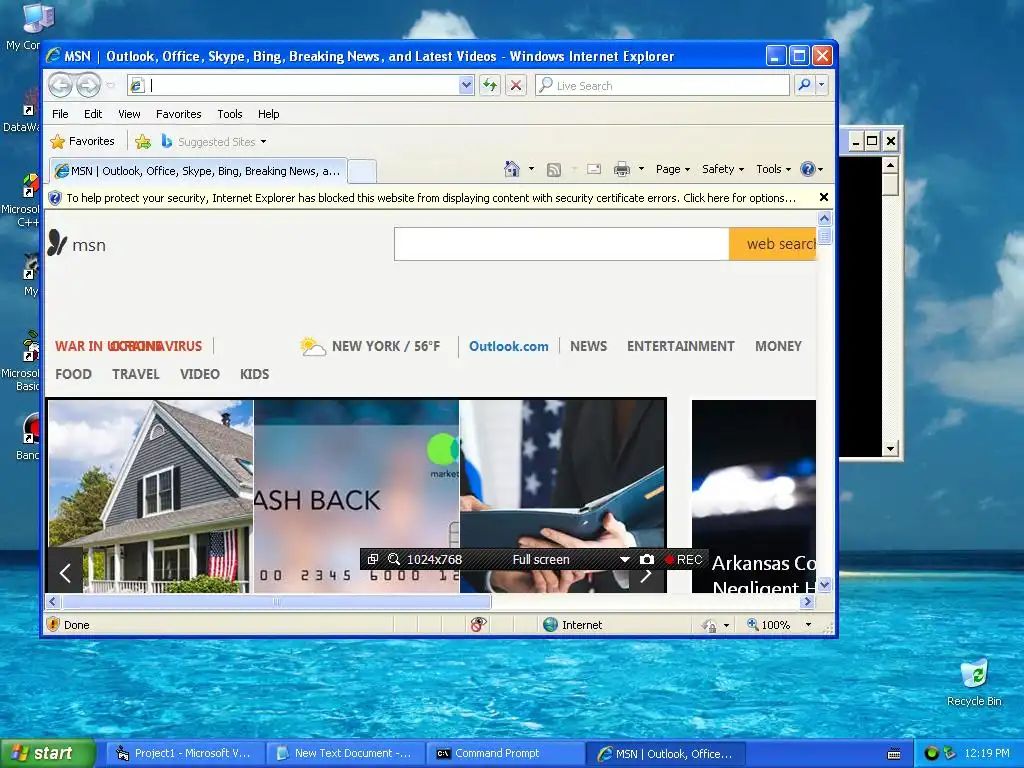The height and width of the screenshot is (768, 1024).
Task: Print page with the printer icon
Action: point(622,169)
